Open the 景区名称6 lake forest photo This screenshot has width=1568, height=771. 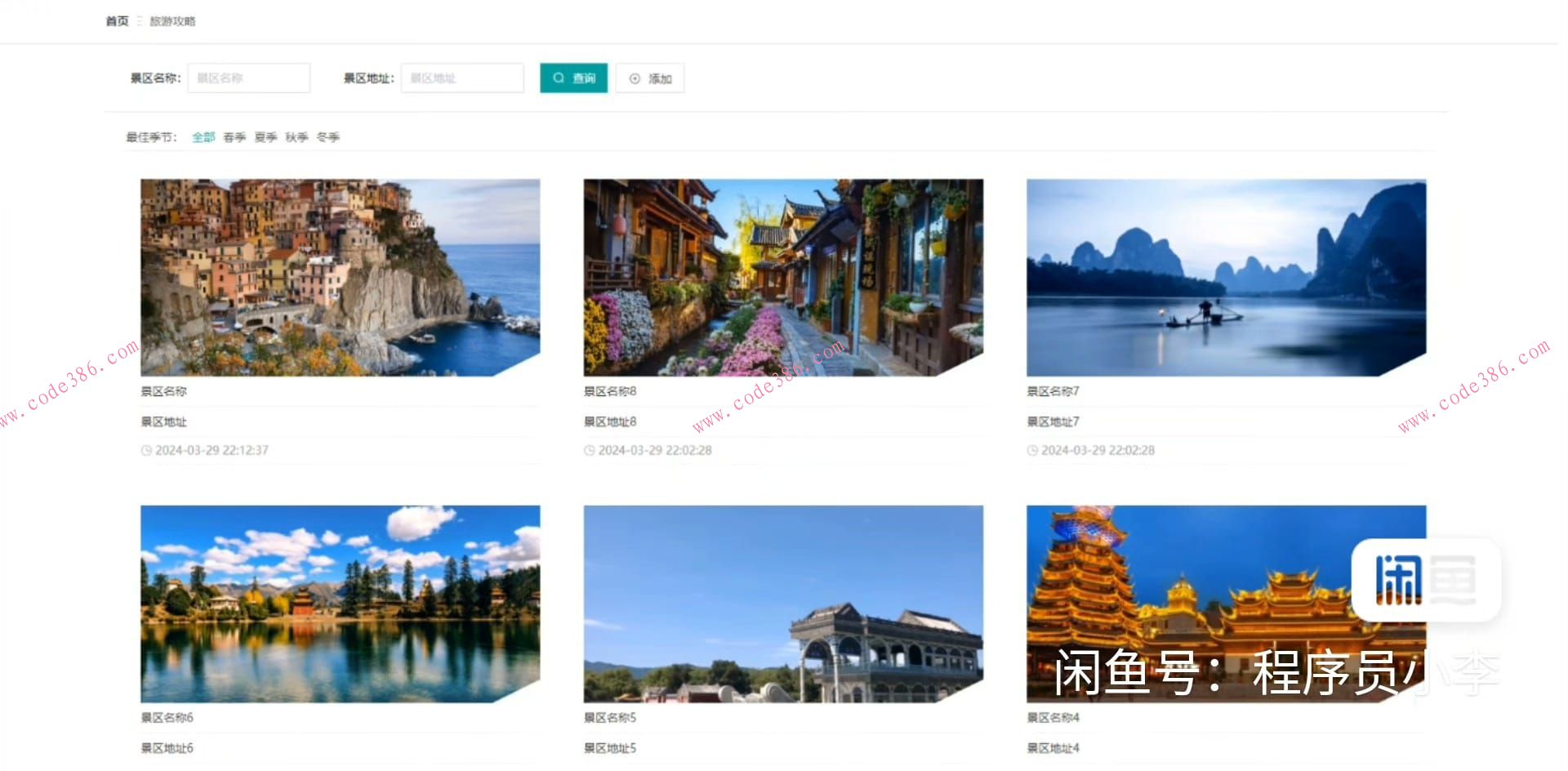tap(341, 604)
